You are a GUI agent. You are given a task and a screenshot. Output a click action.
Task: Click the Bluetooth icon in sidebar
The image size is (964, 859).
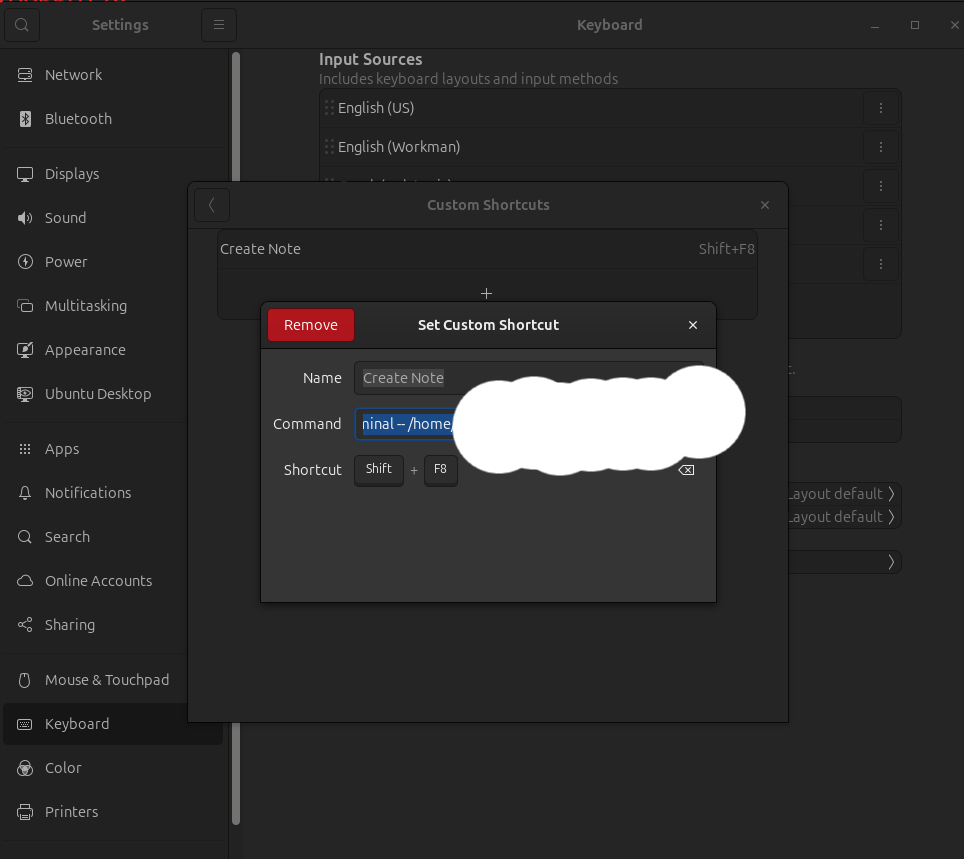25,119
